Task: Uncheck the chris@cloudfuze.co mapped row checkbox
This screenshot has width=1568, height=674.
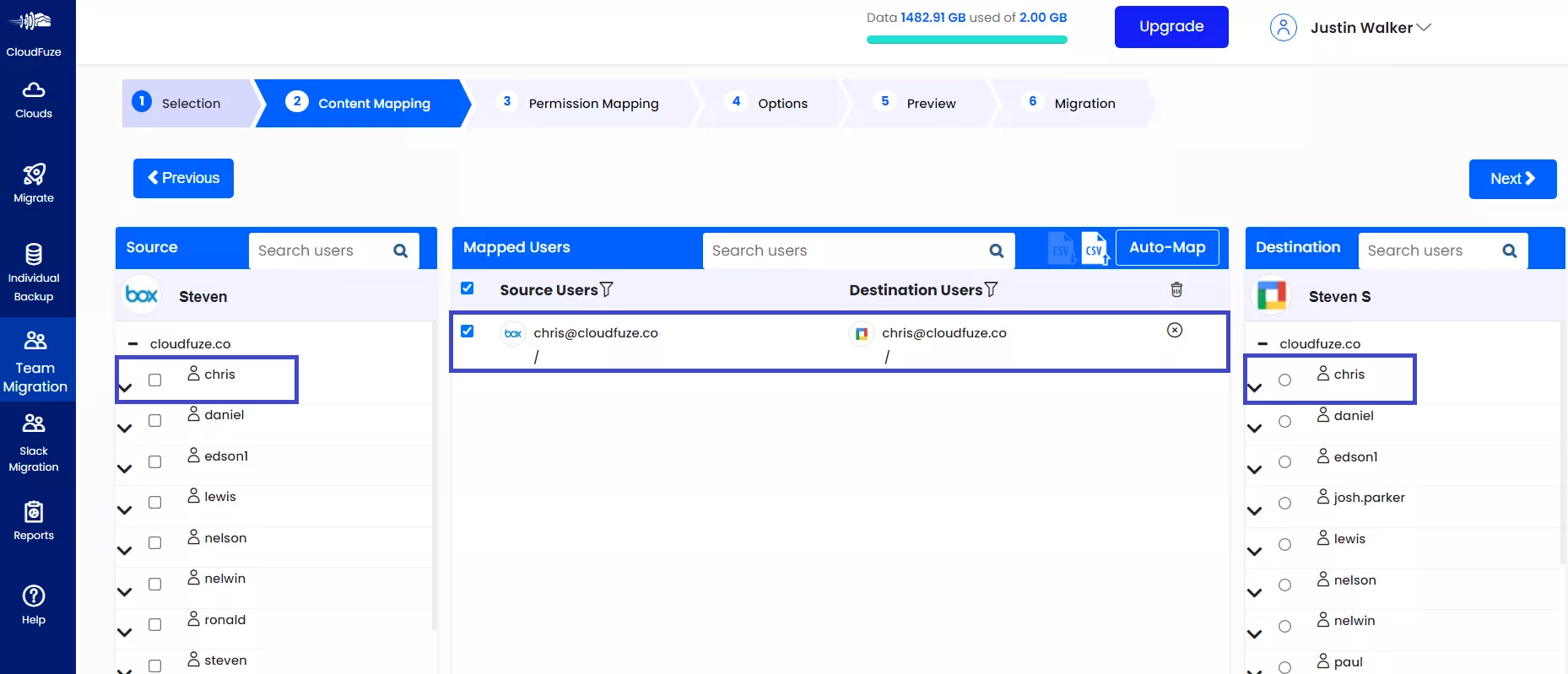Action: click(x=468, y=332)
